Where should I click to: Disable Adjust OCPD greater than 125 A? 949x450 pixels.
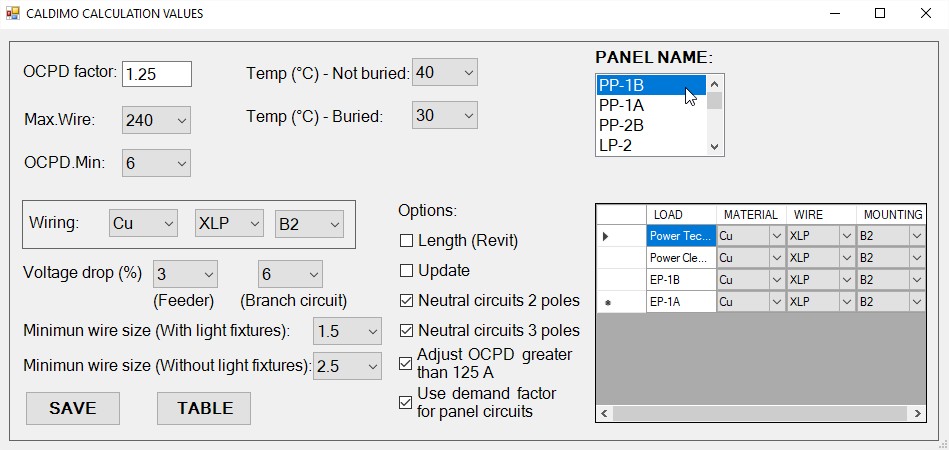tap(406, 363)
